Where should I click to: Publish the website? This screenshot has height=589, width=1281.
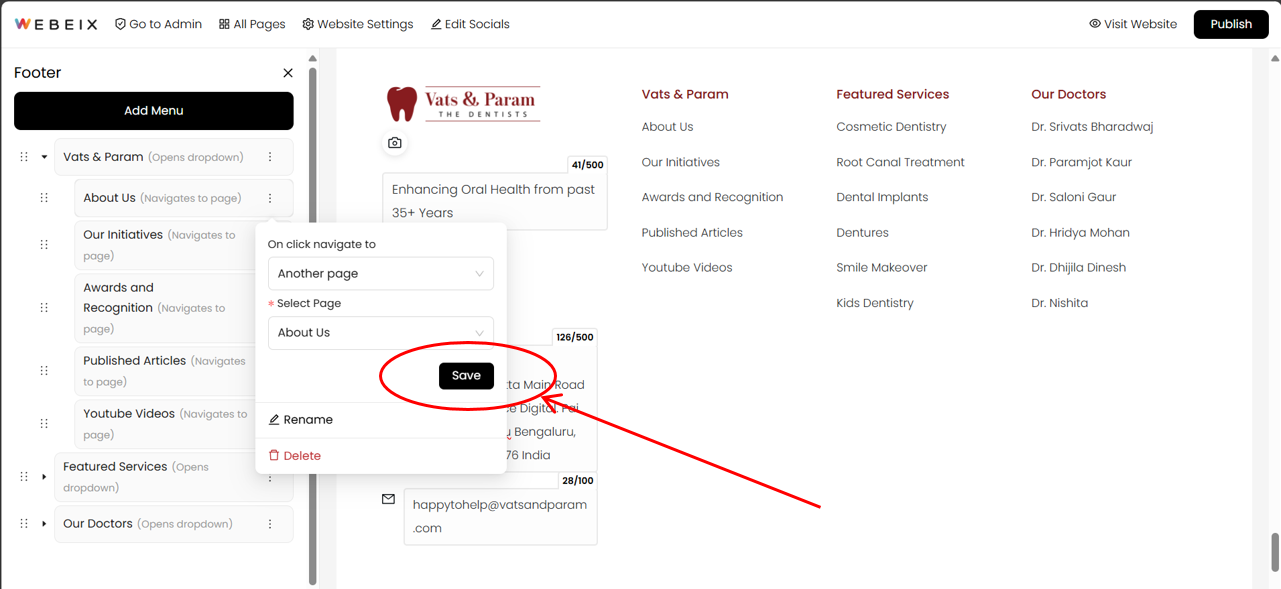1231,24
